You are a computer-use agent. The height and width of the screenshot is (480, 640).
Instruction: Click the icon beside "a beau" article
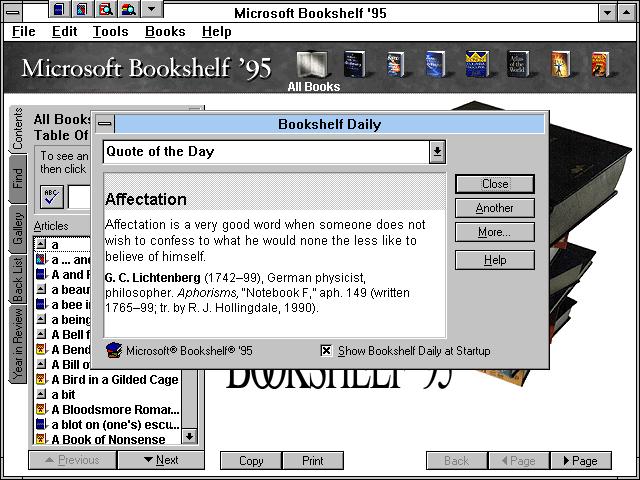pyautogui.click(x=41, y=289)
